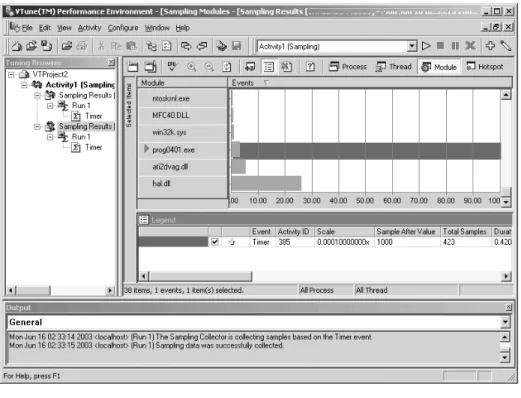Click first icon in sampling view toolbar

click(x=133, y=67)
